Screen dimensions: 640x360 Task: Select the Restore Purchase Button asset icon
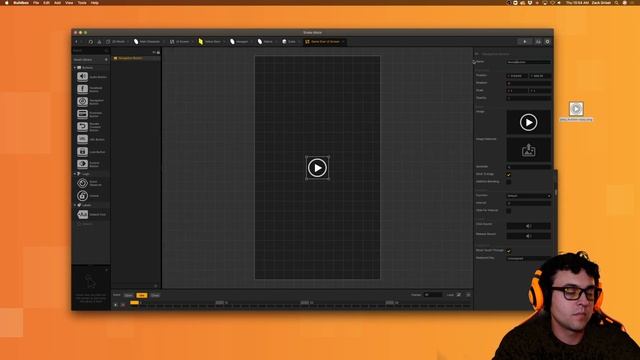coord(82,127)
